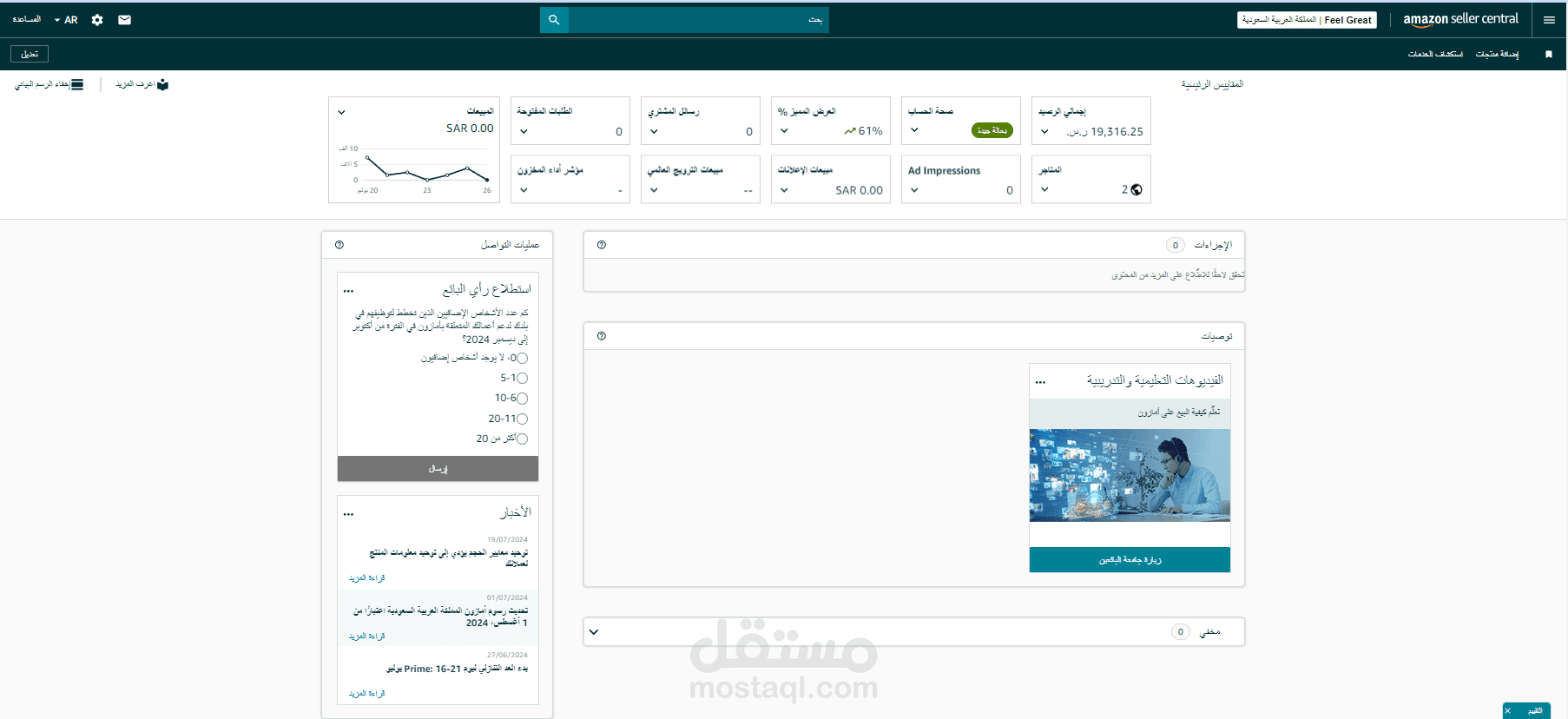
Task: Select the 1-5 radio option
Action: click(x=523, y=378)
